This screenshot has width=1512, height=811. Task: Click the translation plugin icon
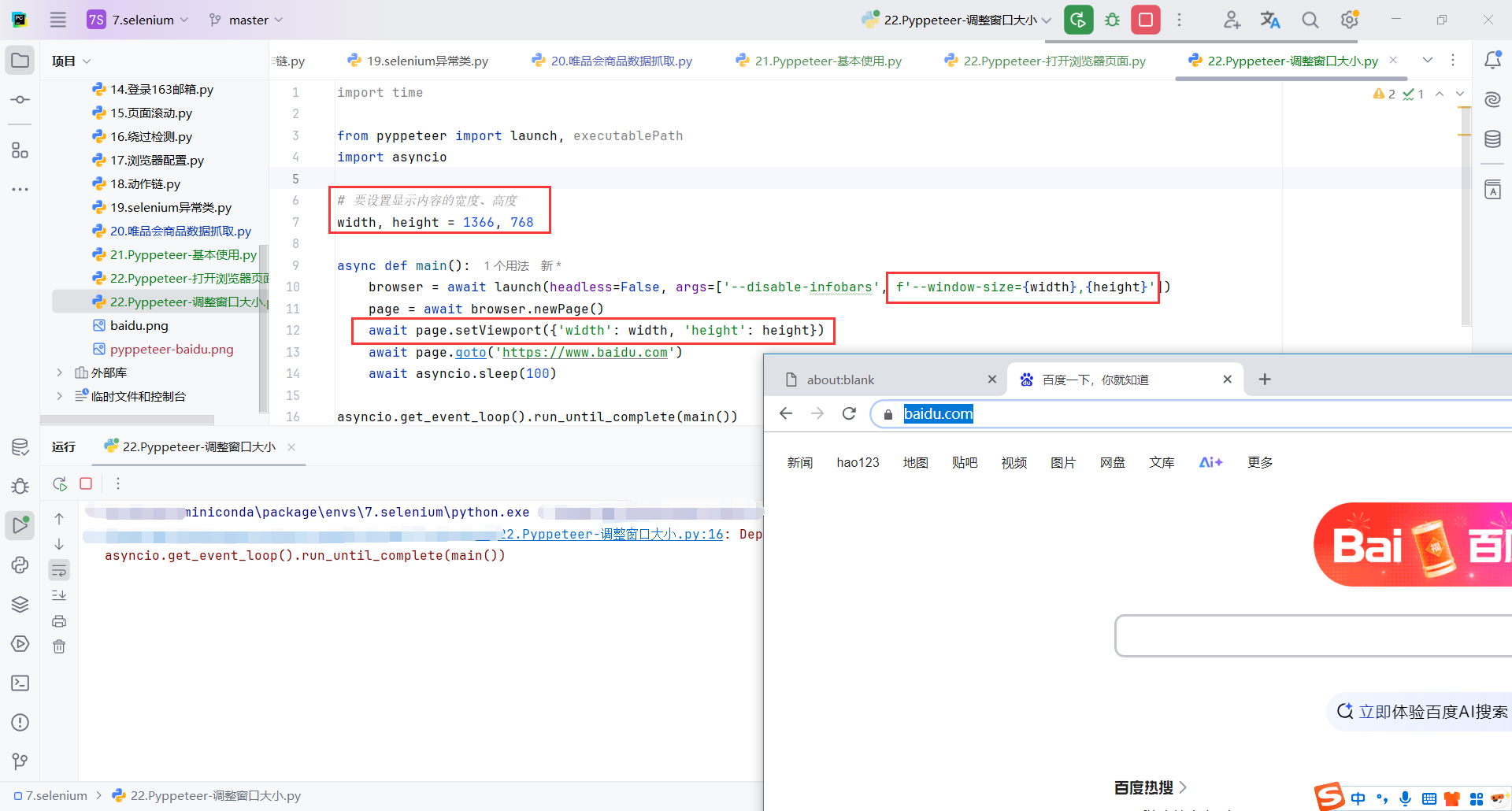click(1270, 20)
